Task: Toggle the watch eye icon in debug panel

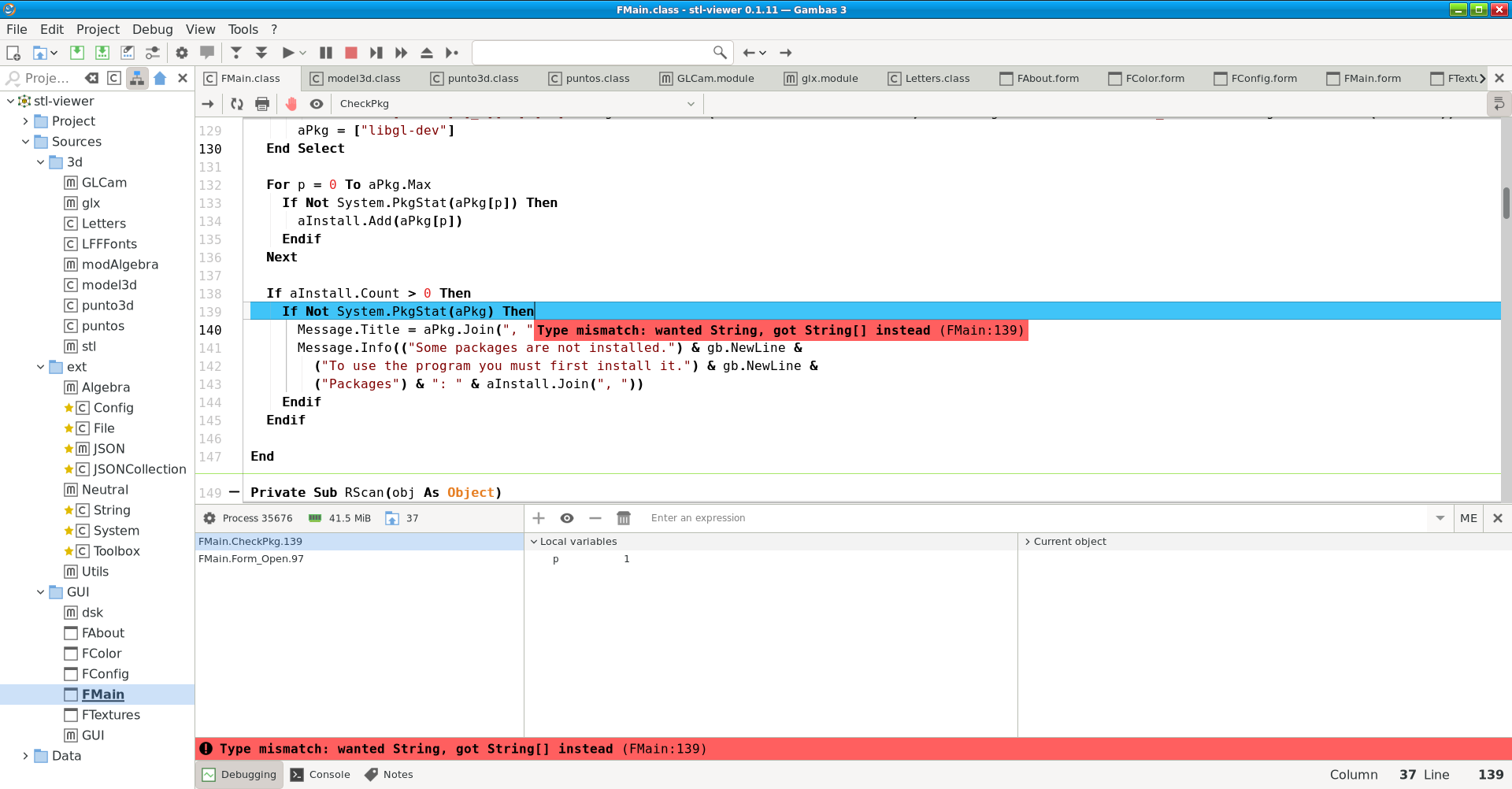Action: coord(567,518)
